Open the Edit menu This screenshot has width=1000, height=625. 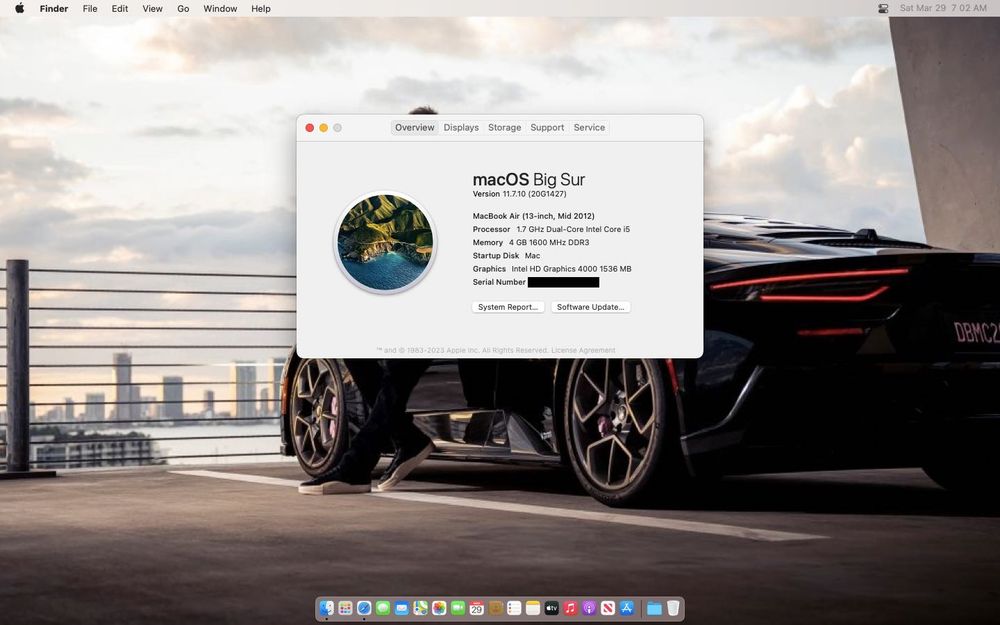tap(120, 8)
